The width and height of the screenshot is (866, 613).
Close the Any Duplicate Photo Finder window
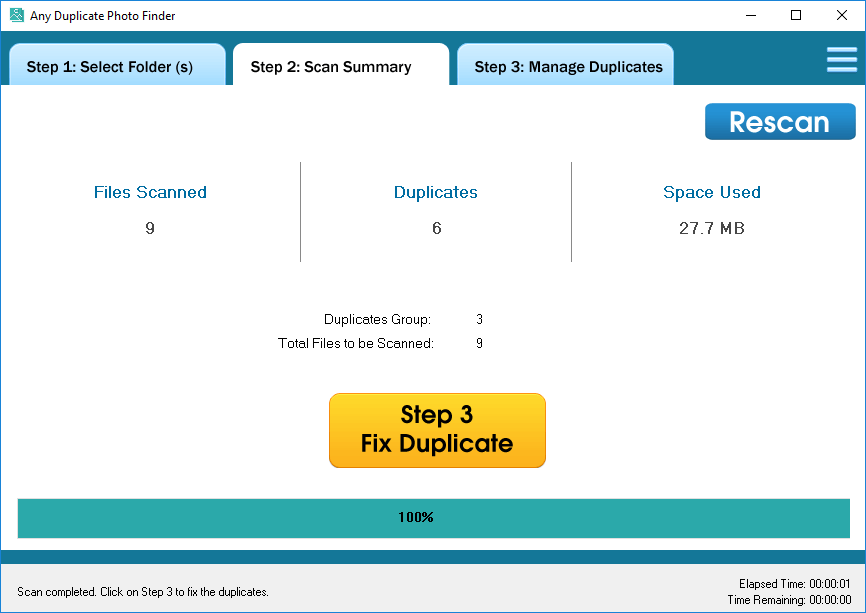point(842,15)
